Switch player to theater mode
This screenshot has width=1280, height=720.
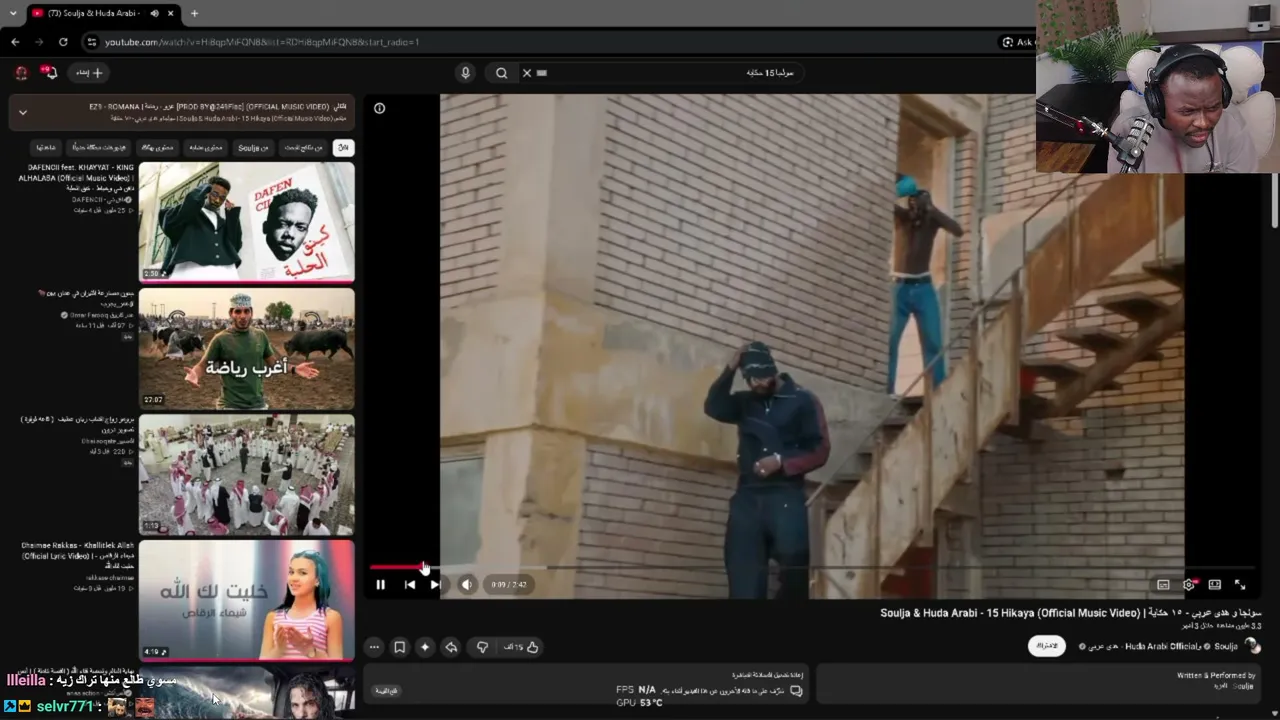point(1214,585)
